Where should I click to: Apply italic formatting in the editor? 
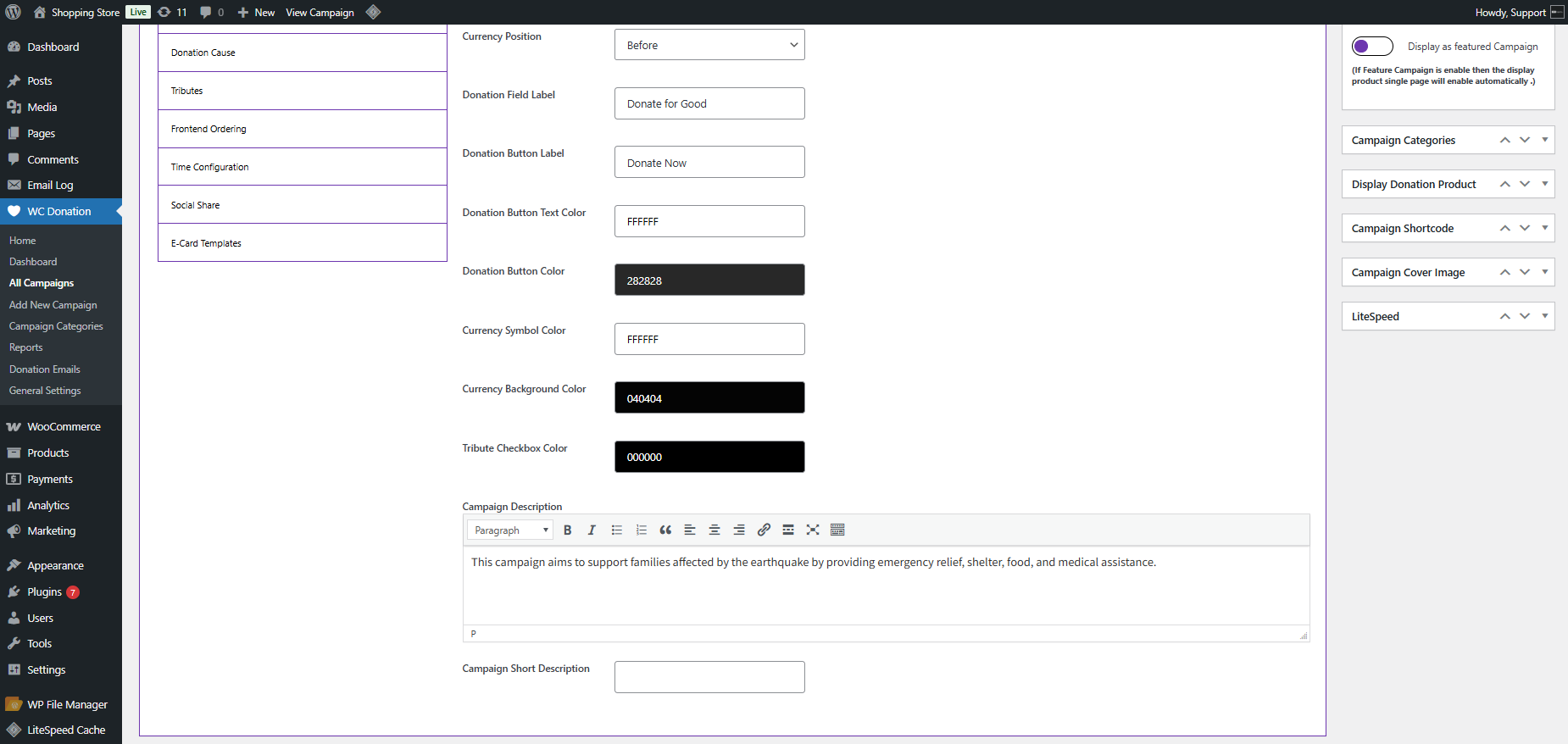point(592,530)
